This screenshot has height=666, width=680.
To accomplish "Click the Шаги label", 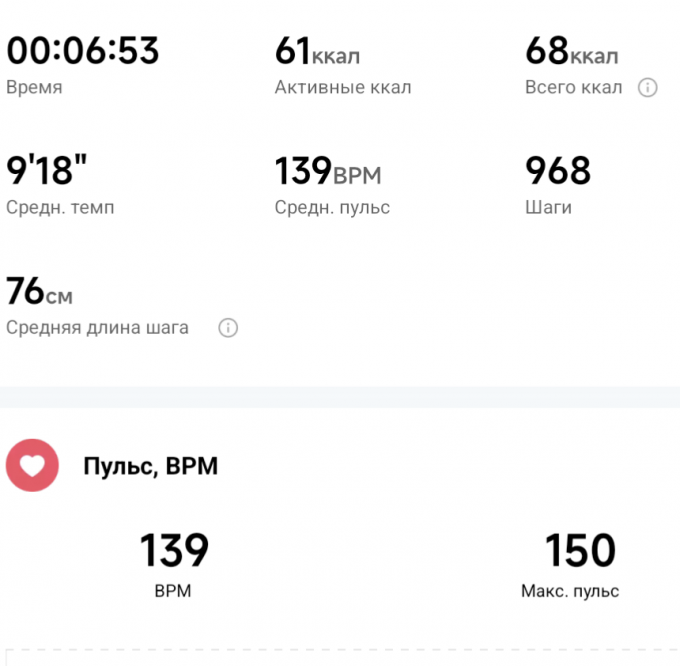I will (548, 208).
